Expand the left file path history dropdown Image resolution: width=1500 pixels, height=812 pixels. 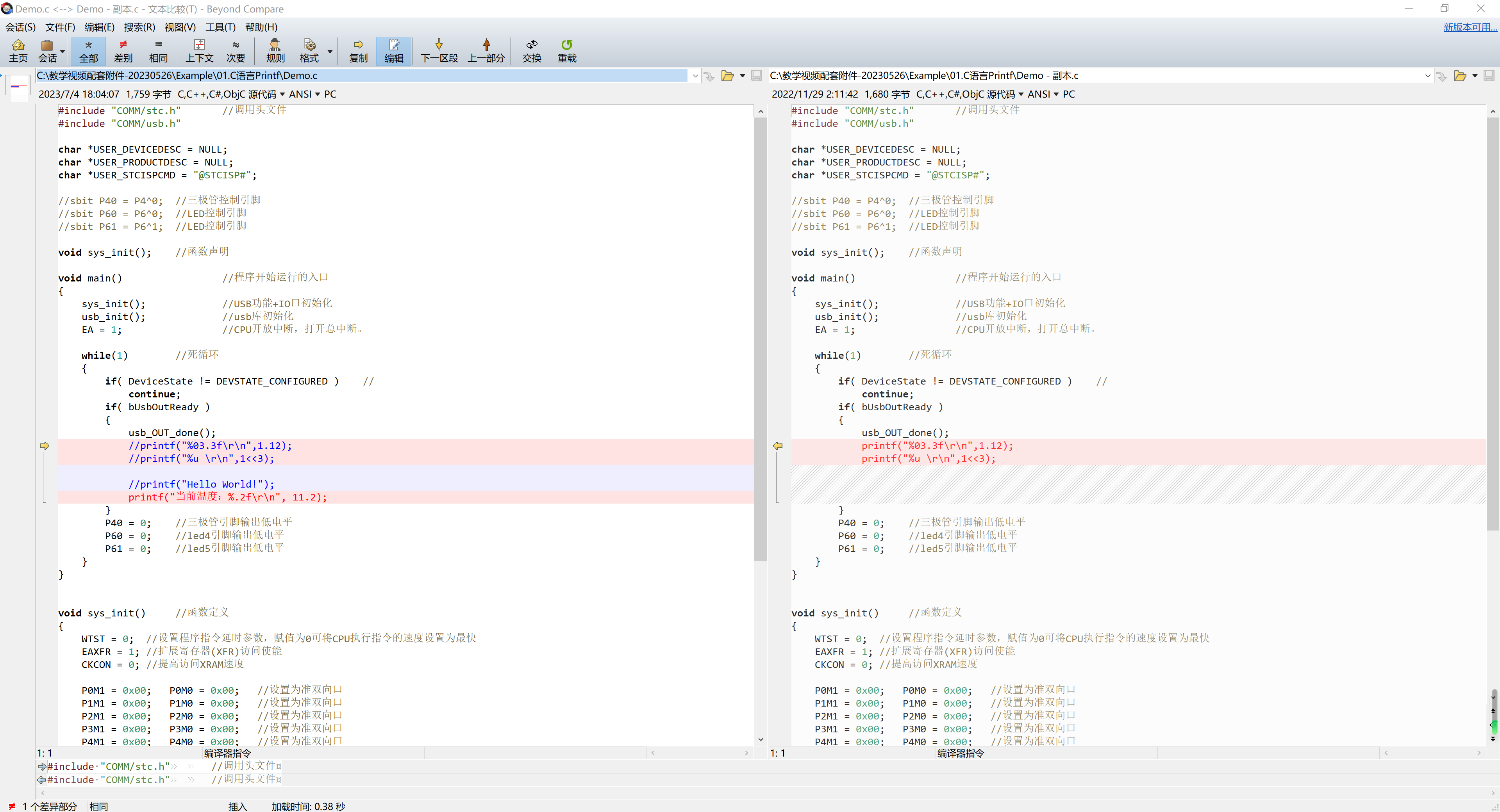[695, 76]
